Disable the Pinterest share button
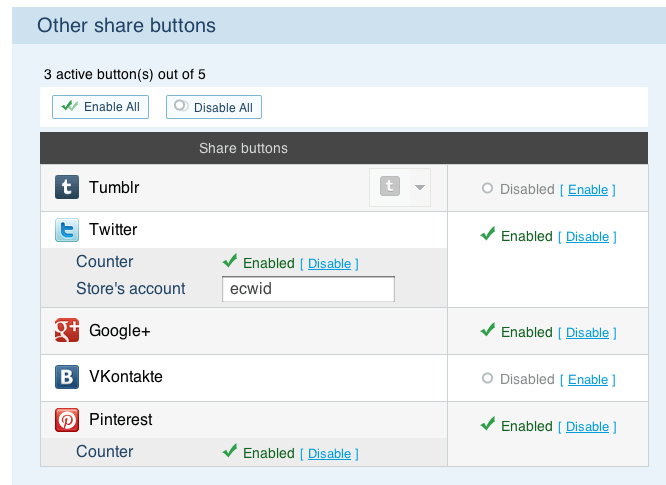This screenshot has height=485, width=666. pos(587,427)
